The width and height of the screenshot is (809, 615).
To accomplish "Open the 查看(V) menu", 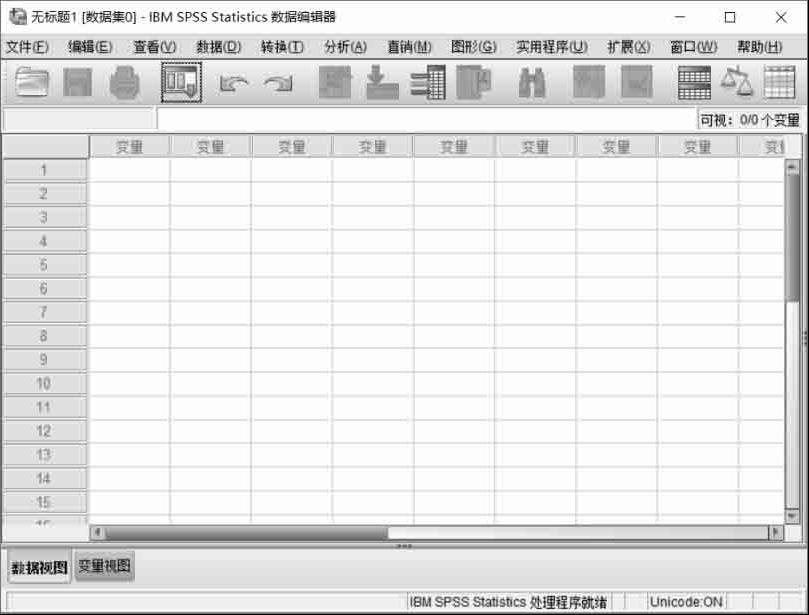I will click(x=155, y=47).
